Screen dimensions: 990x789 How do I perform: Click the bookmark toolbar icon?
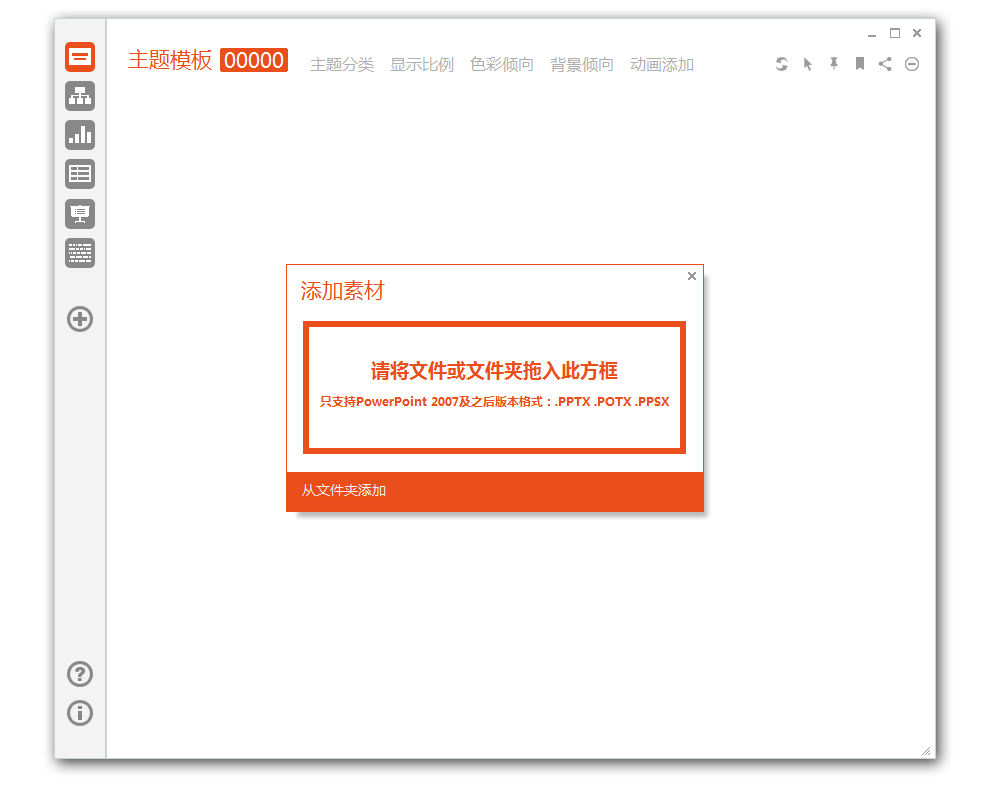click(x=859, y=64)
